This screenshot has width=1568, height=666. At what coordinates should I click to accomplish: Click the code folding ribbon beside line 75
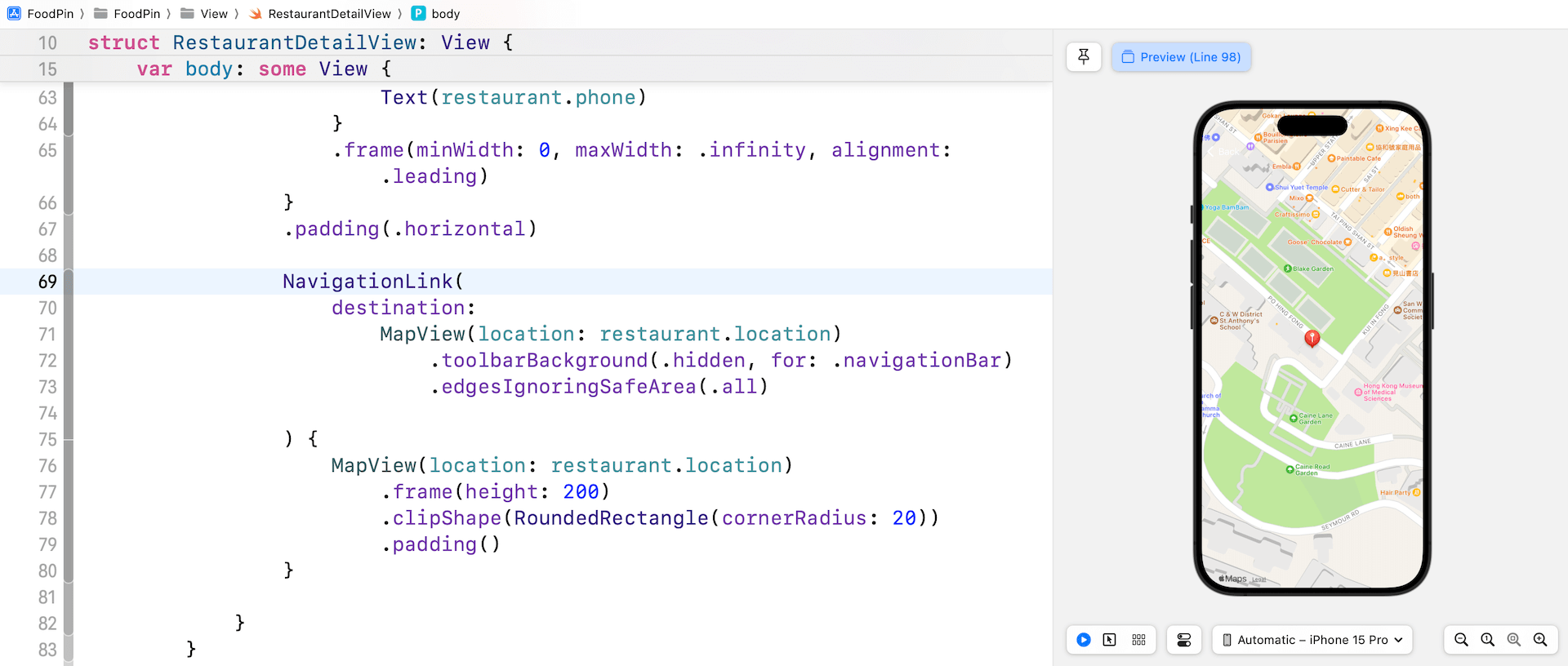point(69,440)
